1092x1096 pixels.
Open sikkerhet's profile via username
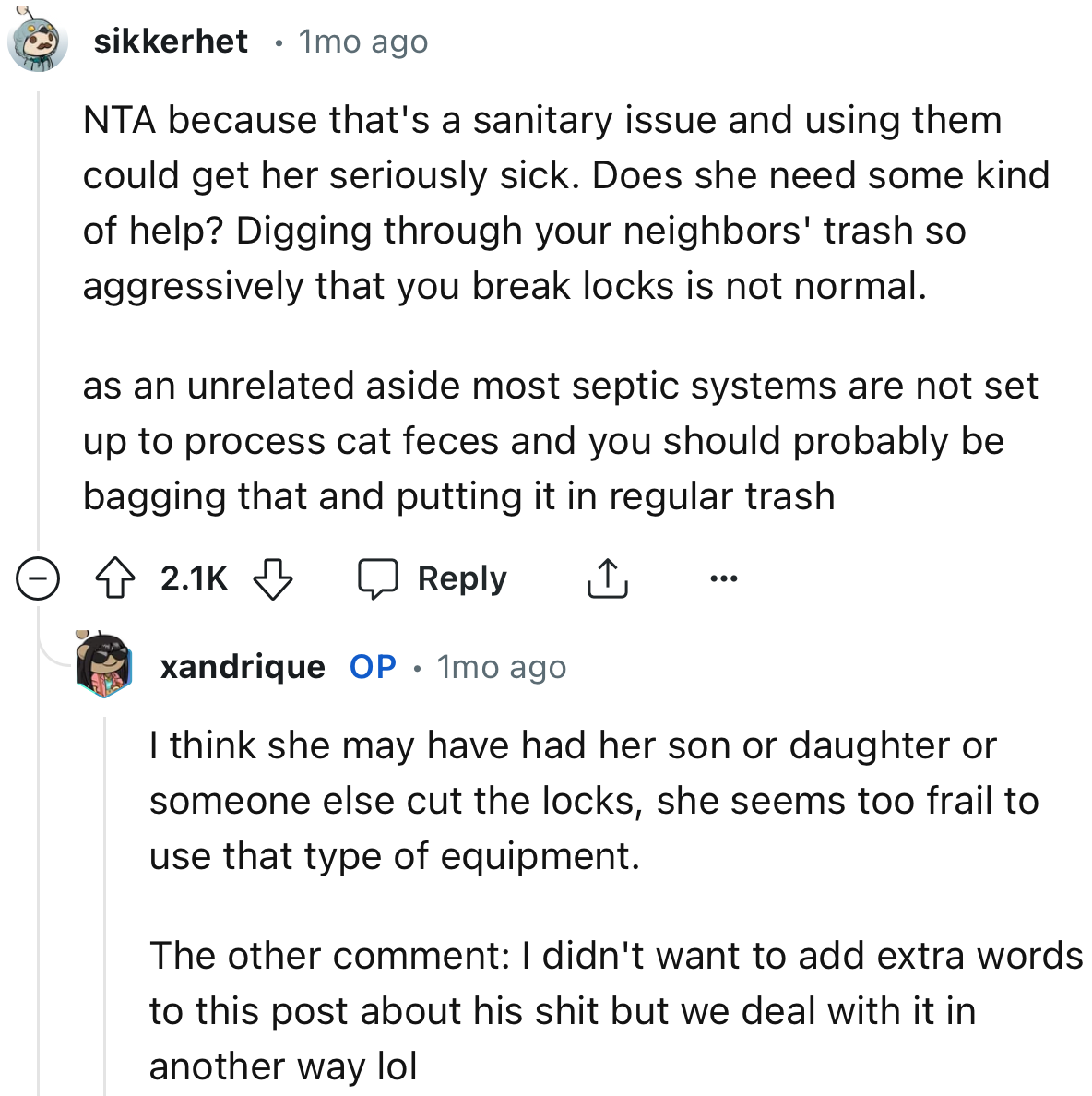click(x=172, y=41)
